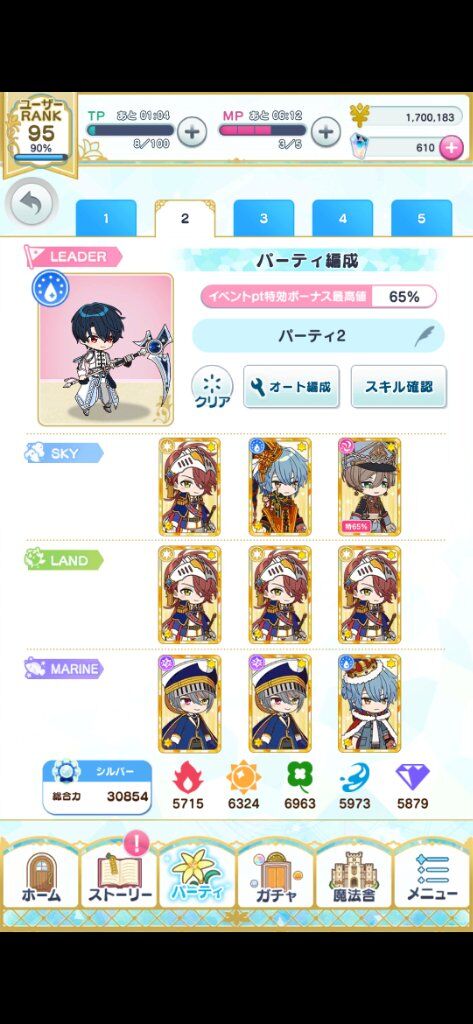Add MP with the plus icon
The image size is (473, 1024).
325,131
